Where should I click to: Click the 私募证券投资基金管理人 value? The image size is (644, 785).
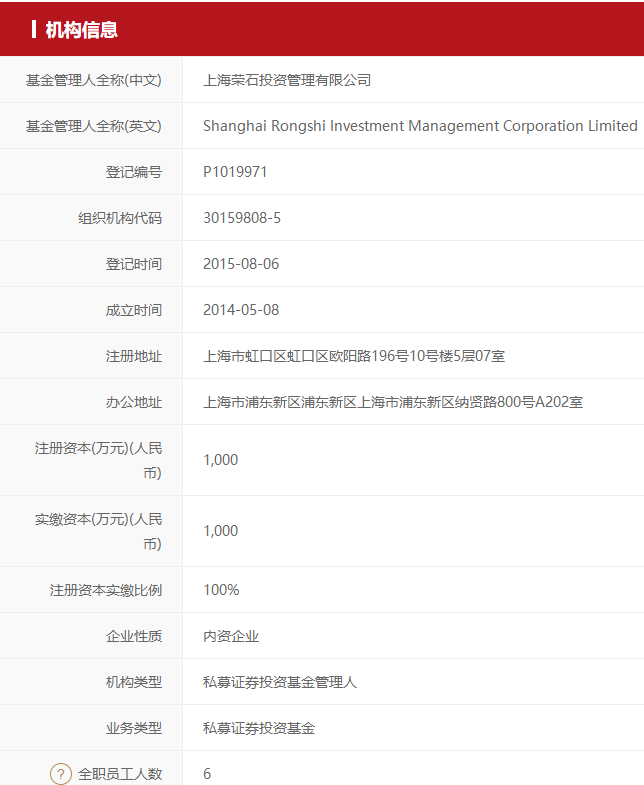point(280,682)
